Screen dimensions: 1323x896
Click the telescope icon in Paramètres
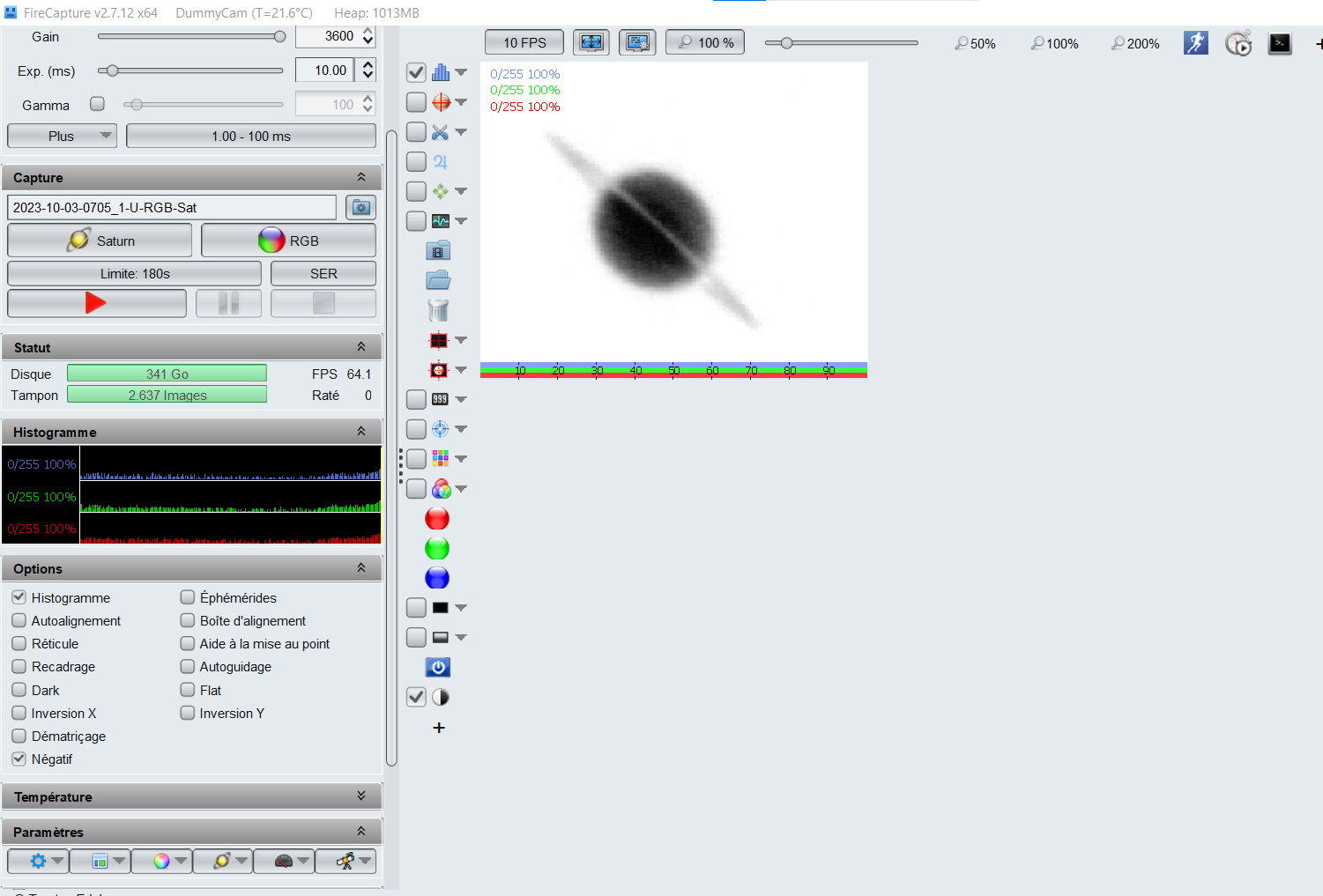[346, 861]
